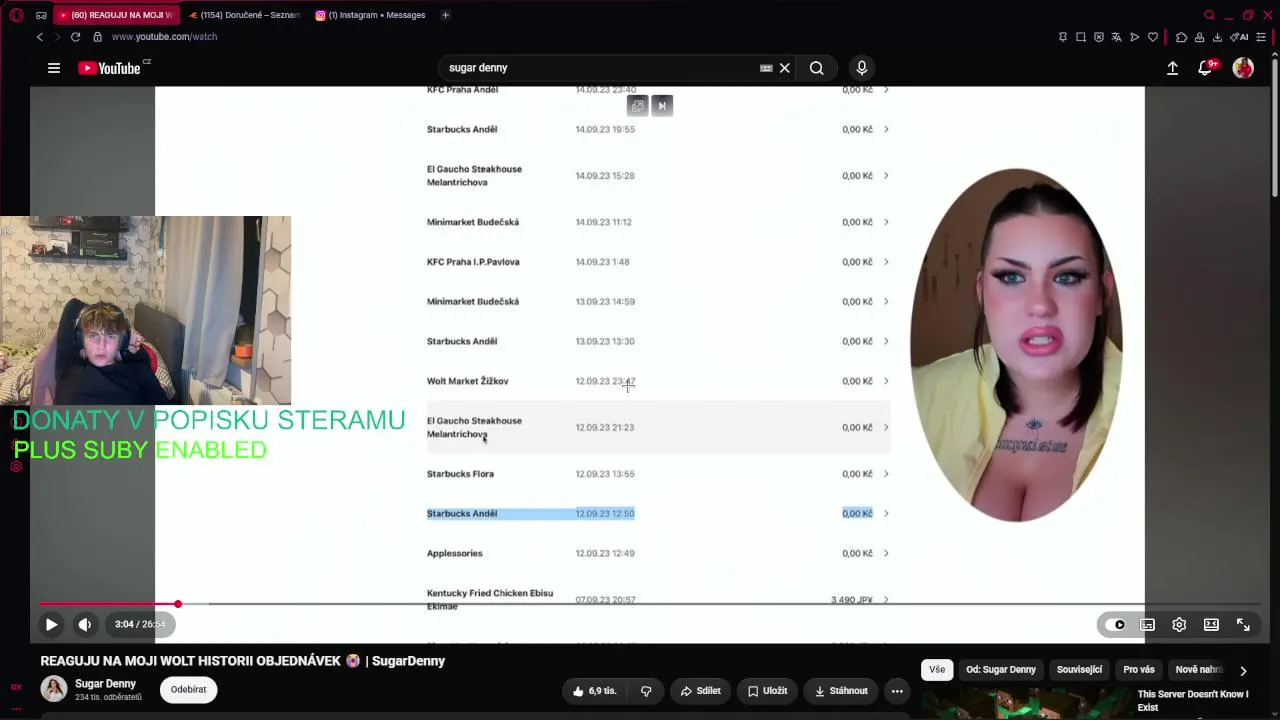
Task: Select the Od: Sugar Denny chip
Action: (x=1001, y=670)
